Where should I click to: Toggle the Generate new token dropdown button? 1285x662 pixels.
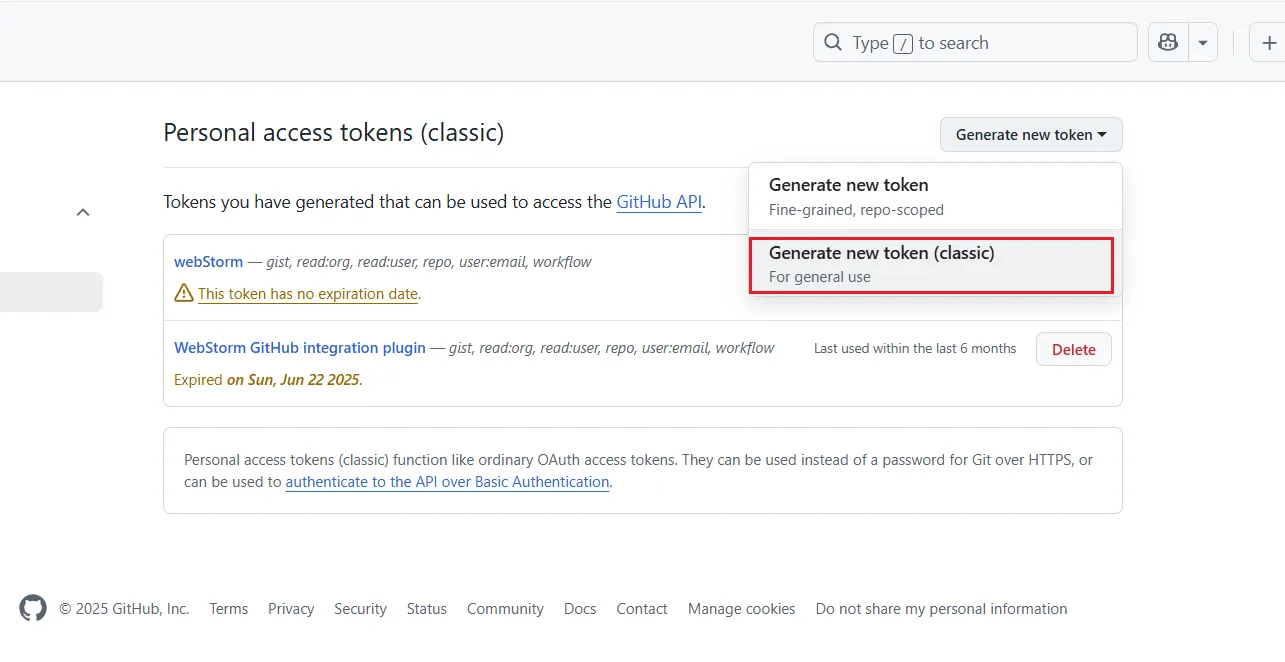[x=1030, y=135]
